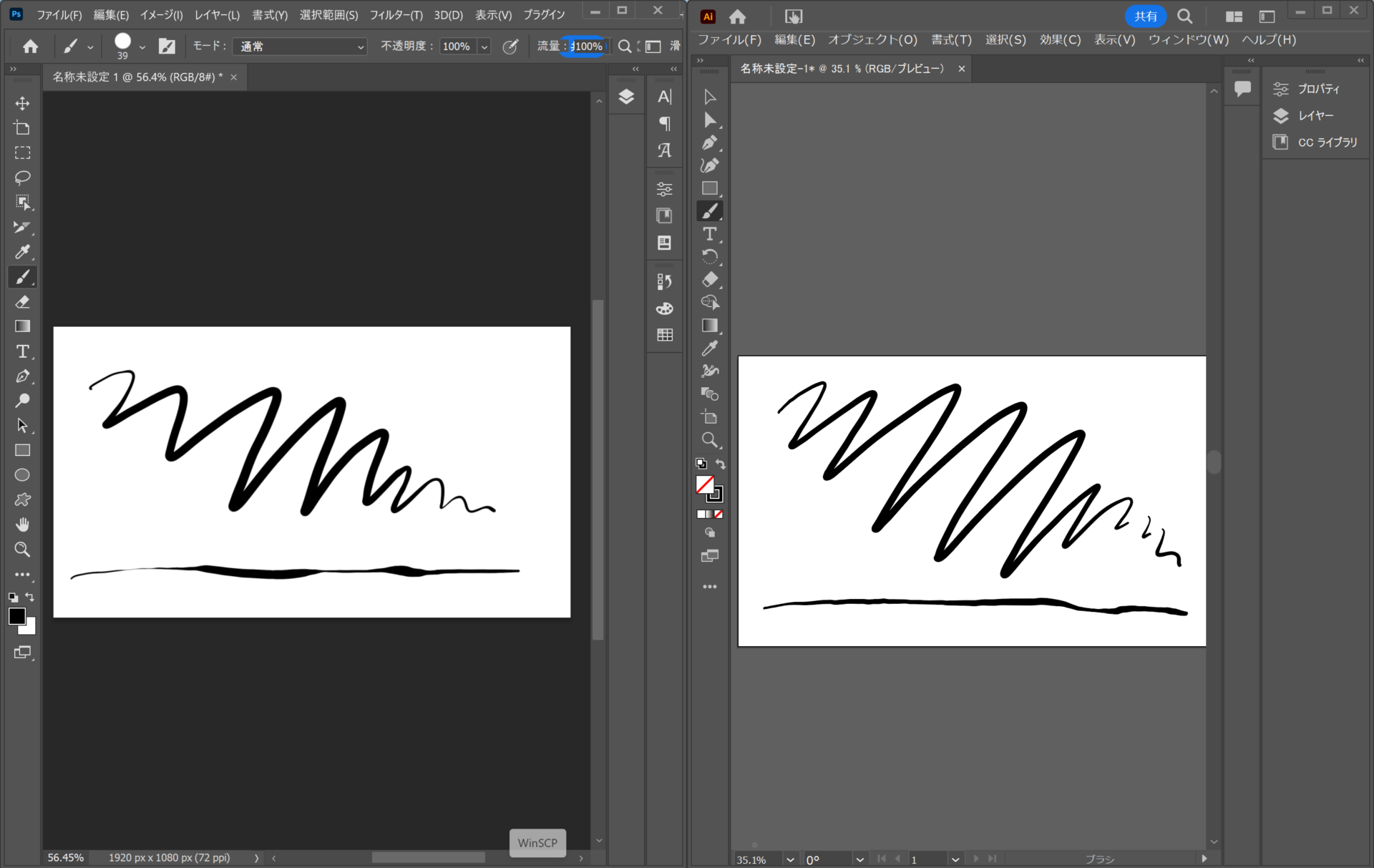Select the Illustrator Eraser tool
The height and width of the screenshot is (868, 1374).
coord(709,280)
